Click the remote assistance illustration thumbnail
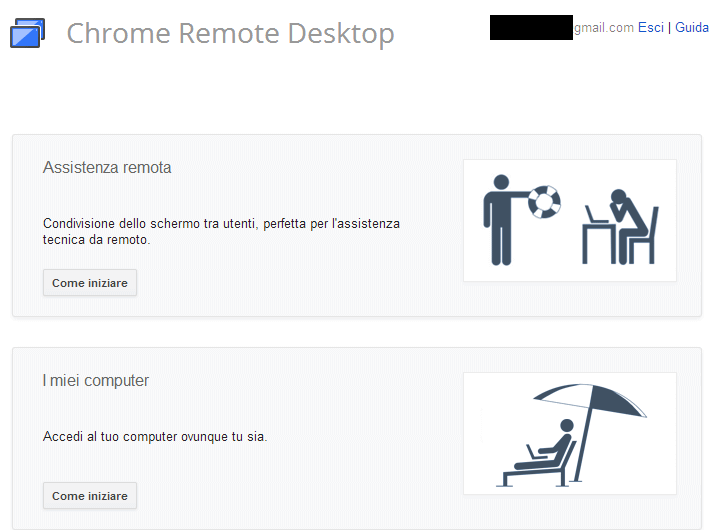Viewport: 722px width, 530px height. coord(569,220)
